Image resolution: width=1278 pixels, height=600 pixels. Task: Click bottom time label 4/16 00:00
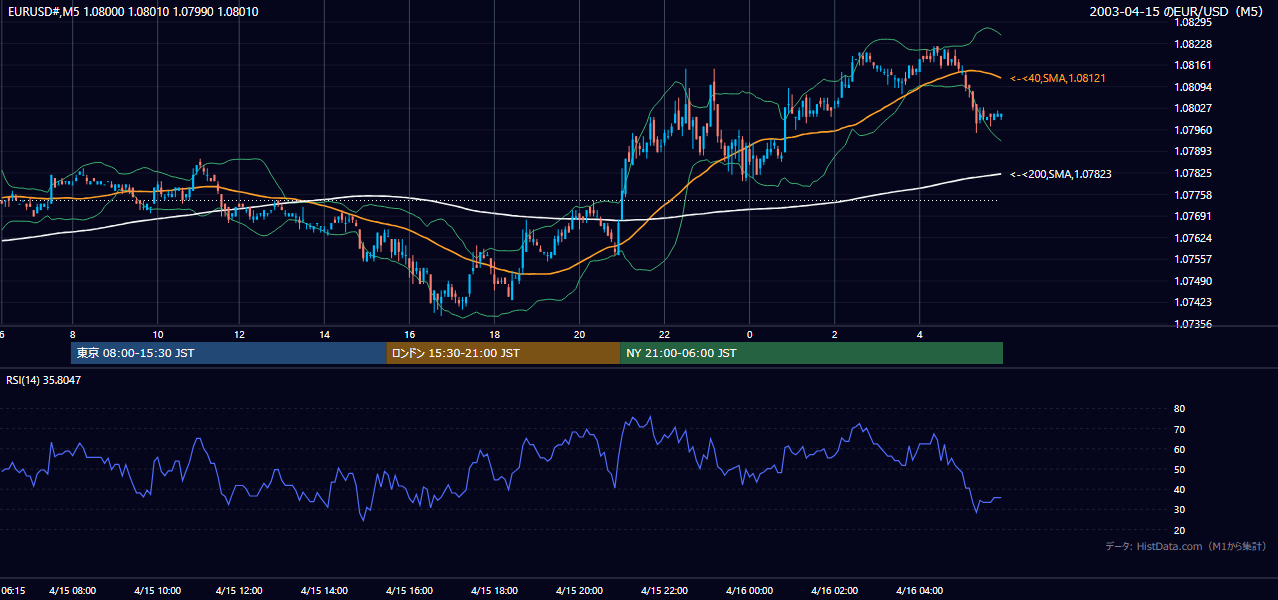(x=748, y=591)
